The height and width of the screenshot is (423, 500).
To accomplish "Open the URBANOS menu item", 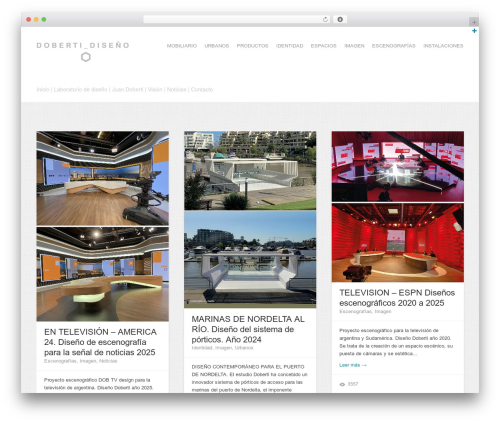I will [x=217, y=46].
